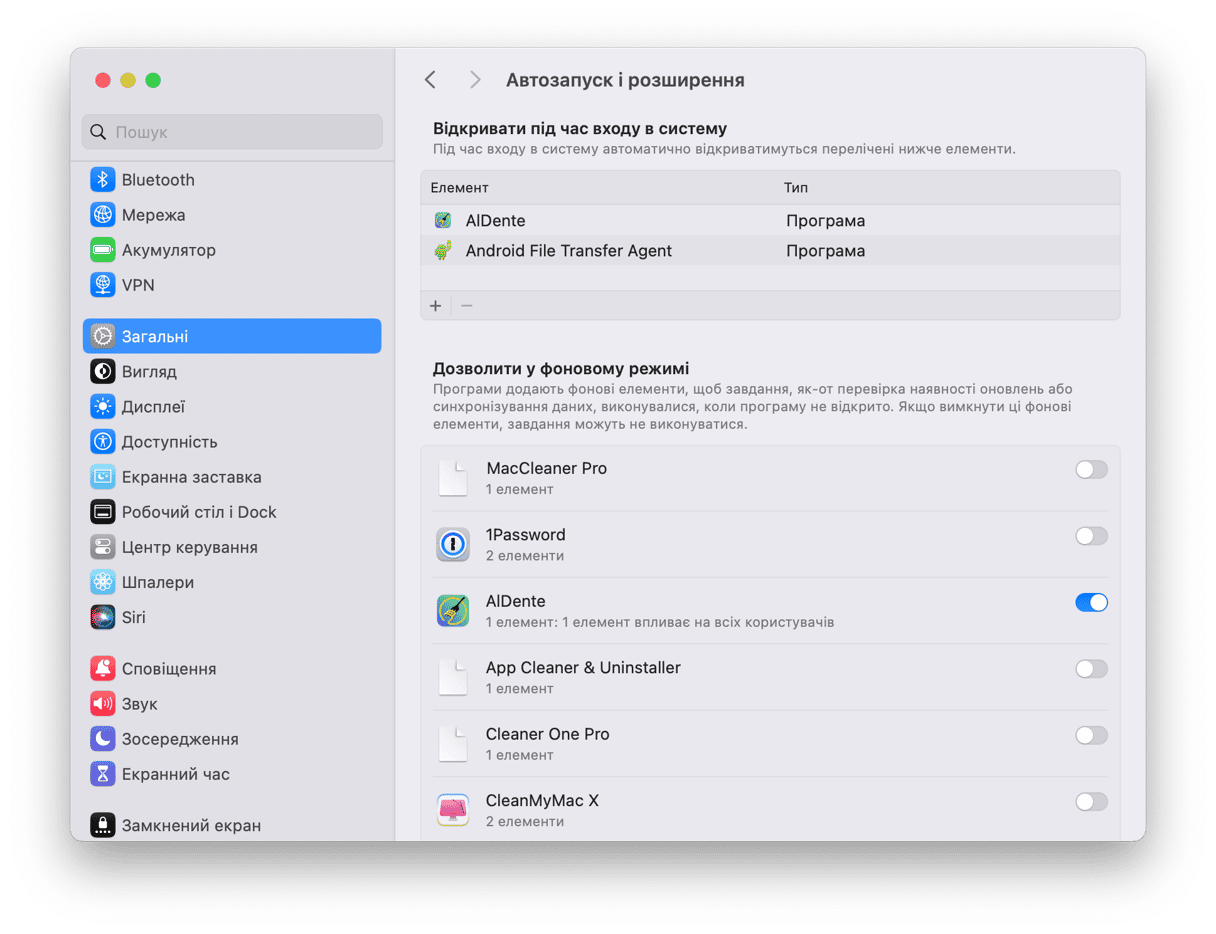Click the Центр керування icon
Screen dimensions: 1216x934
[103, 547]
